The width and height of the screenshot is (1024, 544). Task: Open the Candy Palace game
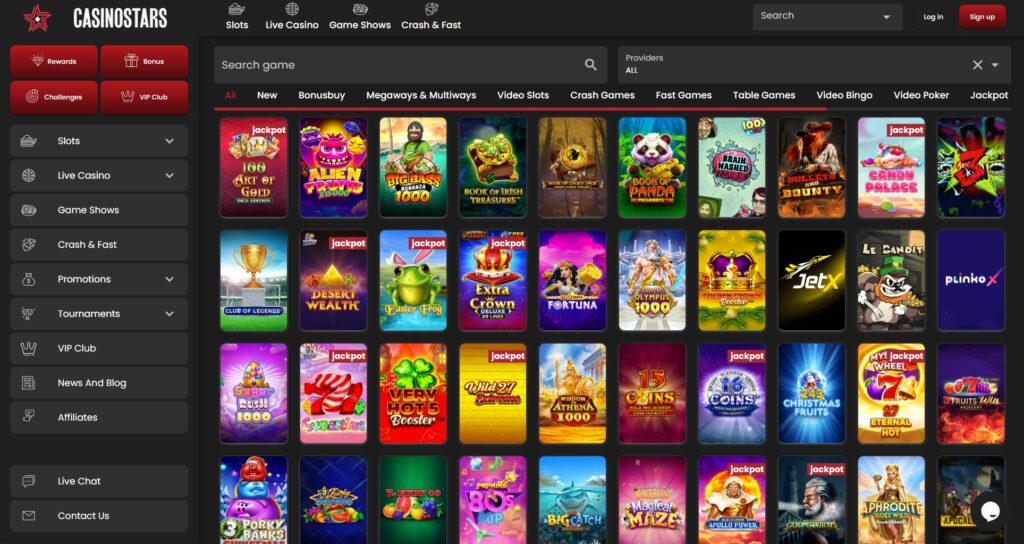(x=891, y=167)
